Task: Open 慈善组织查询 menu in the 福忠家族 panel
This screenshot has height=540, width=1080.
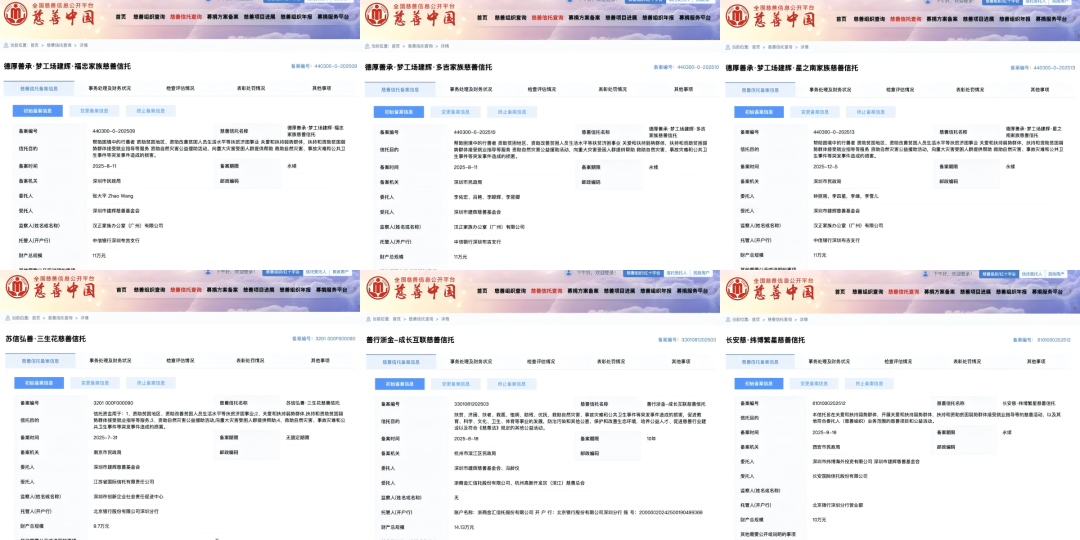Action: pyautogui.click(x=148, y=16)
